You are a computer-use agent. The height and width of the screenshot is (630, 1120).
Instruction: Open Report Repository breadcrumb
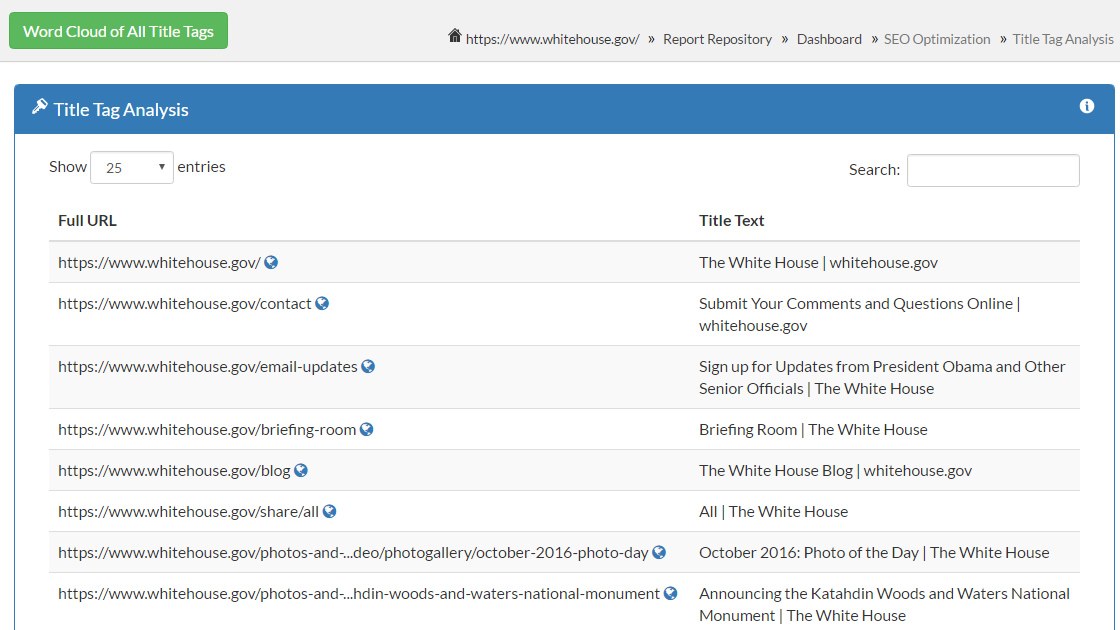coord(717,39)
